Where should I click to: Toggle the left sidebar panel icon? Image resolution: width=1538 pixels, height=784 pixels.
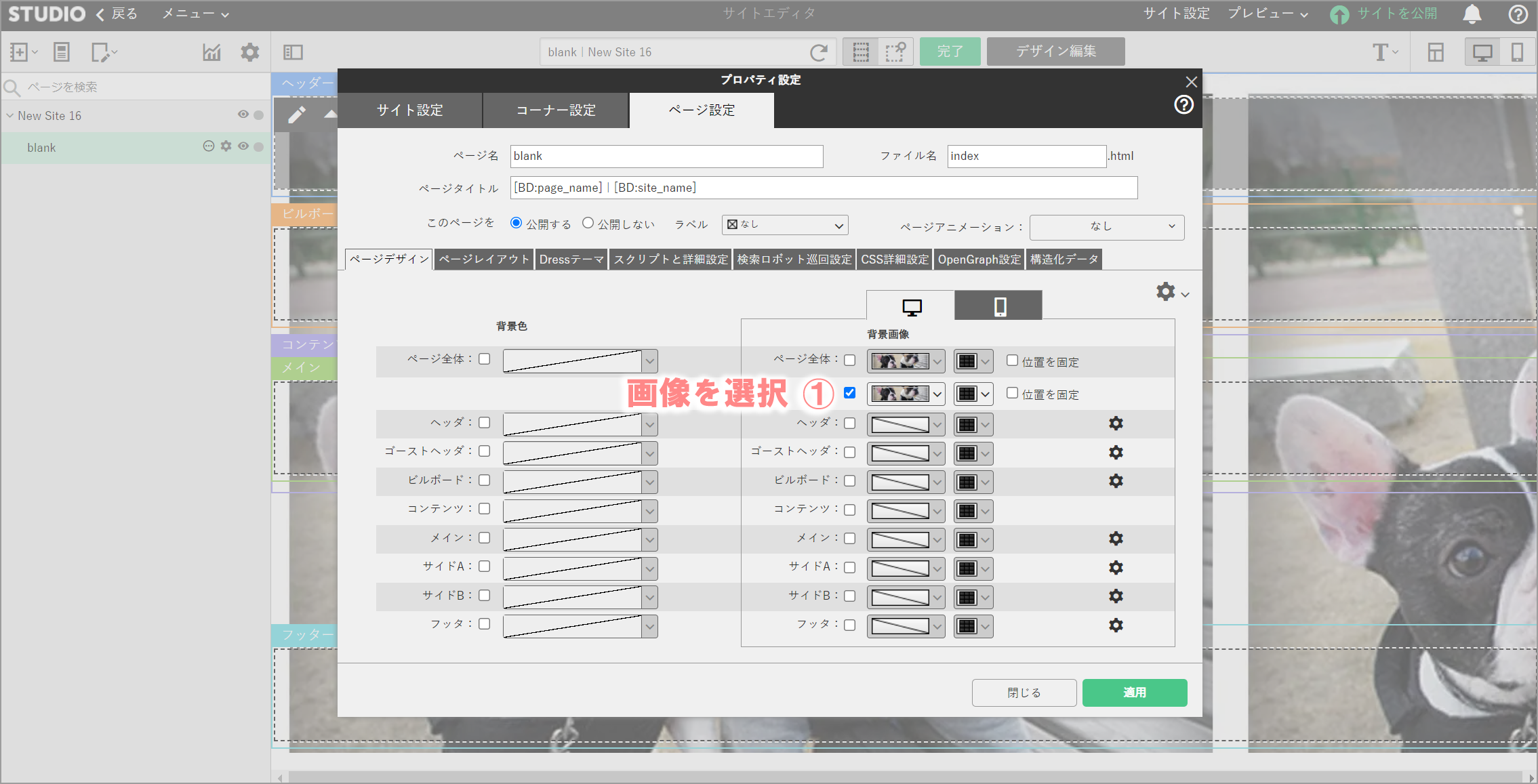(293, 52)
